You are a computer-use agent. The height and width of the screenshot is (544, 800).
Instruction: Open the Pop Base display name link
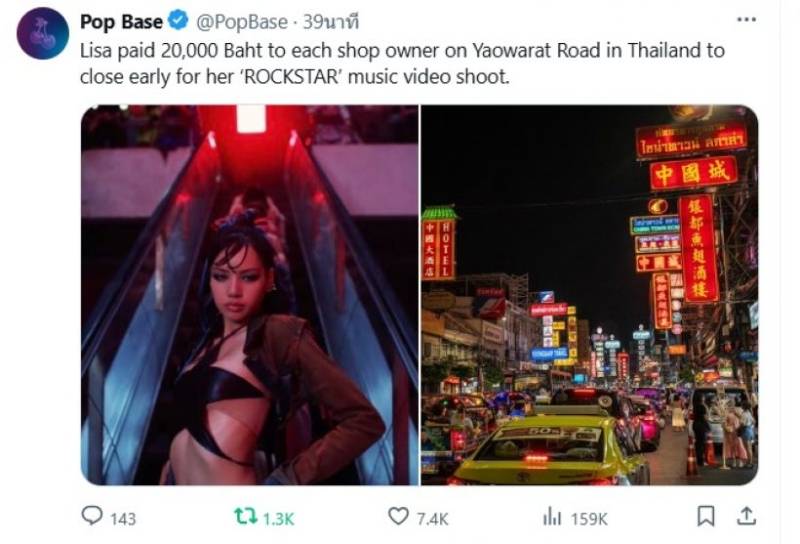click(x=121, y=21)
